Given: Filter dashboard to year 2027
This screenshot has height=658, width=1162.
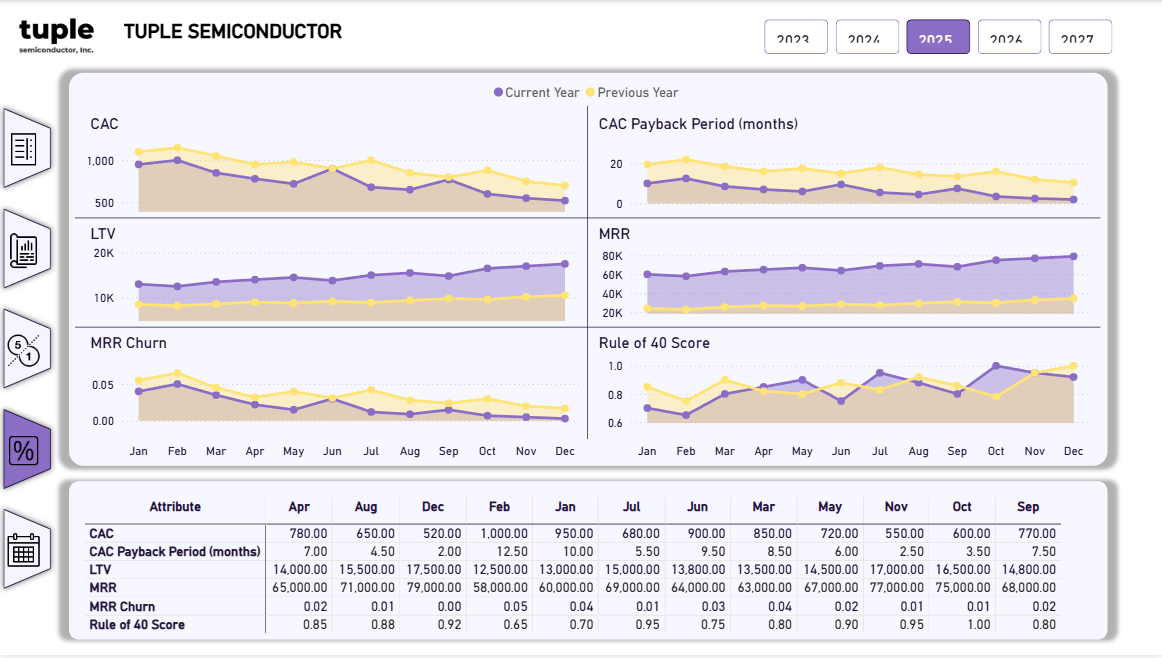Looking at the screenshot, I should coord(1080,37).
